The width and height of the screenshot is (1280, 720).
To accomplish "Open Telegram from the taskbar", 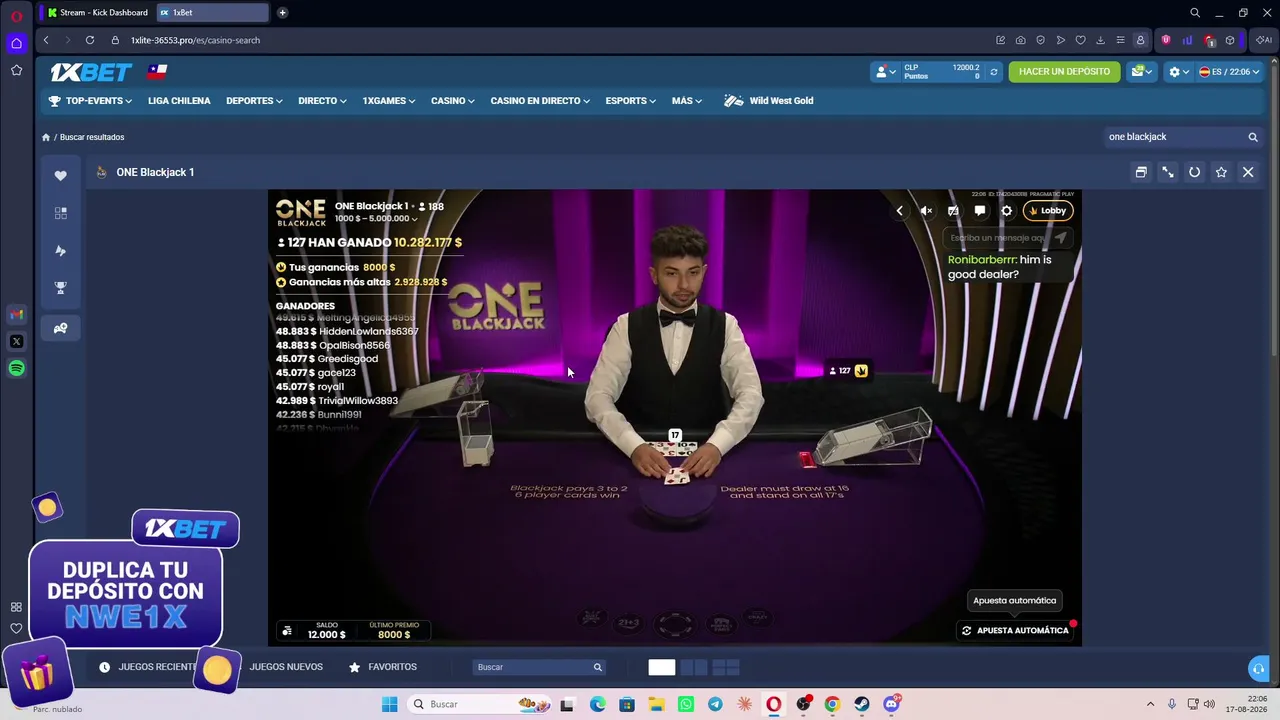I will pyautogui.click(x=715, y=704).
